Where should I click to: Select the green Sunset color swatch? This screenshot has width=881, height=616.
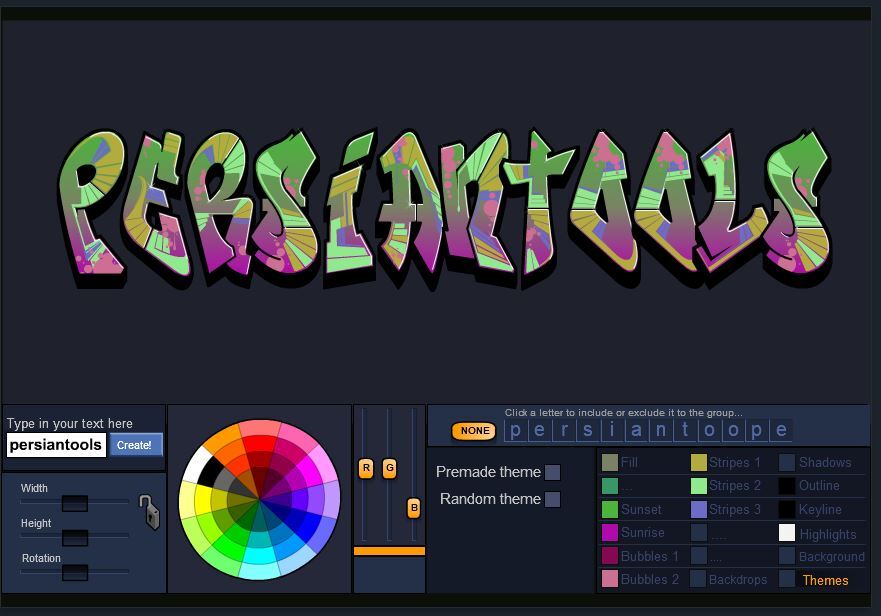610,509
